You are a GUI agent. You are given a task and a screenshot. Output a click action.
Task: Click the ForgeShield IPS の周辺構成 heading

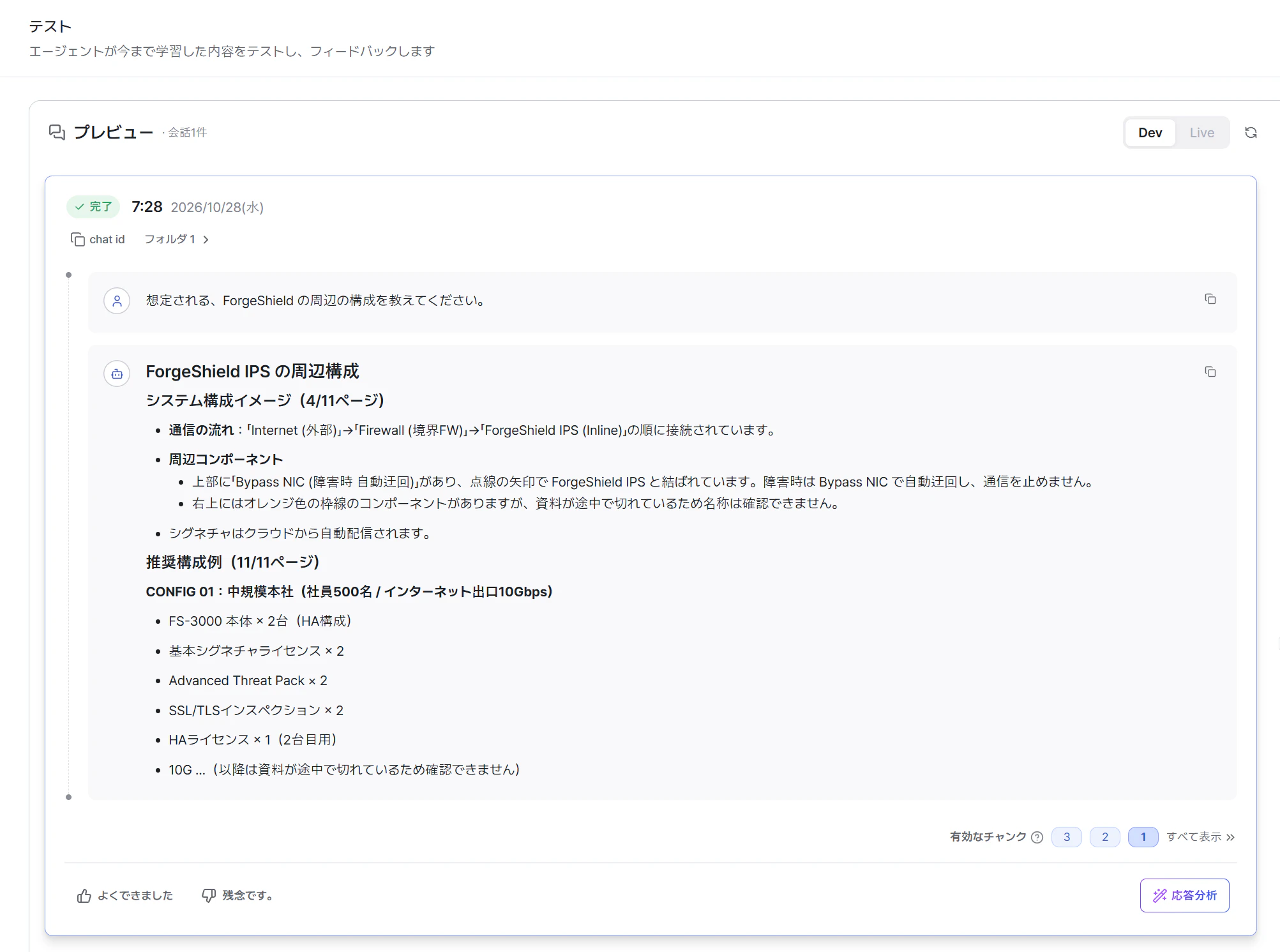[x=252, y=372]
